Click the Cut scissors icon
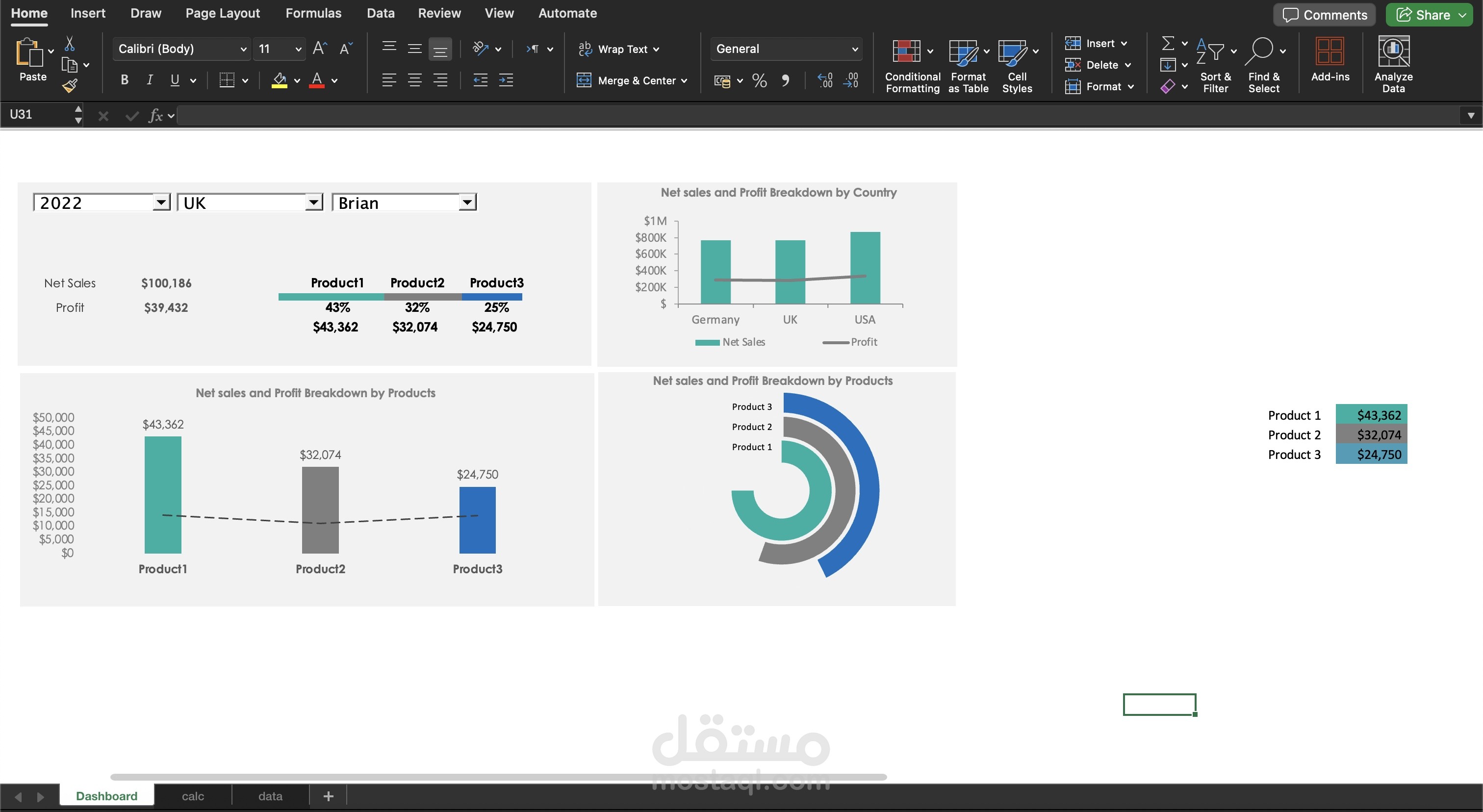The width and height of the screenshot is (1483, 812). pyautogui.click(x=70, y=43)
